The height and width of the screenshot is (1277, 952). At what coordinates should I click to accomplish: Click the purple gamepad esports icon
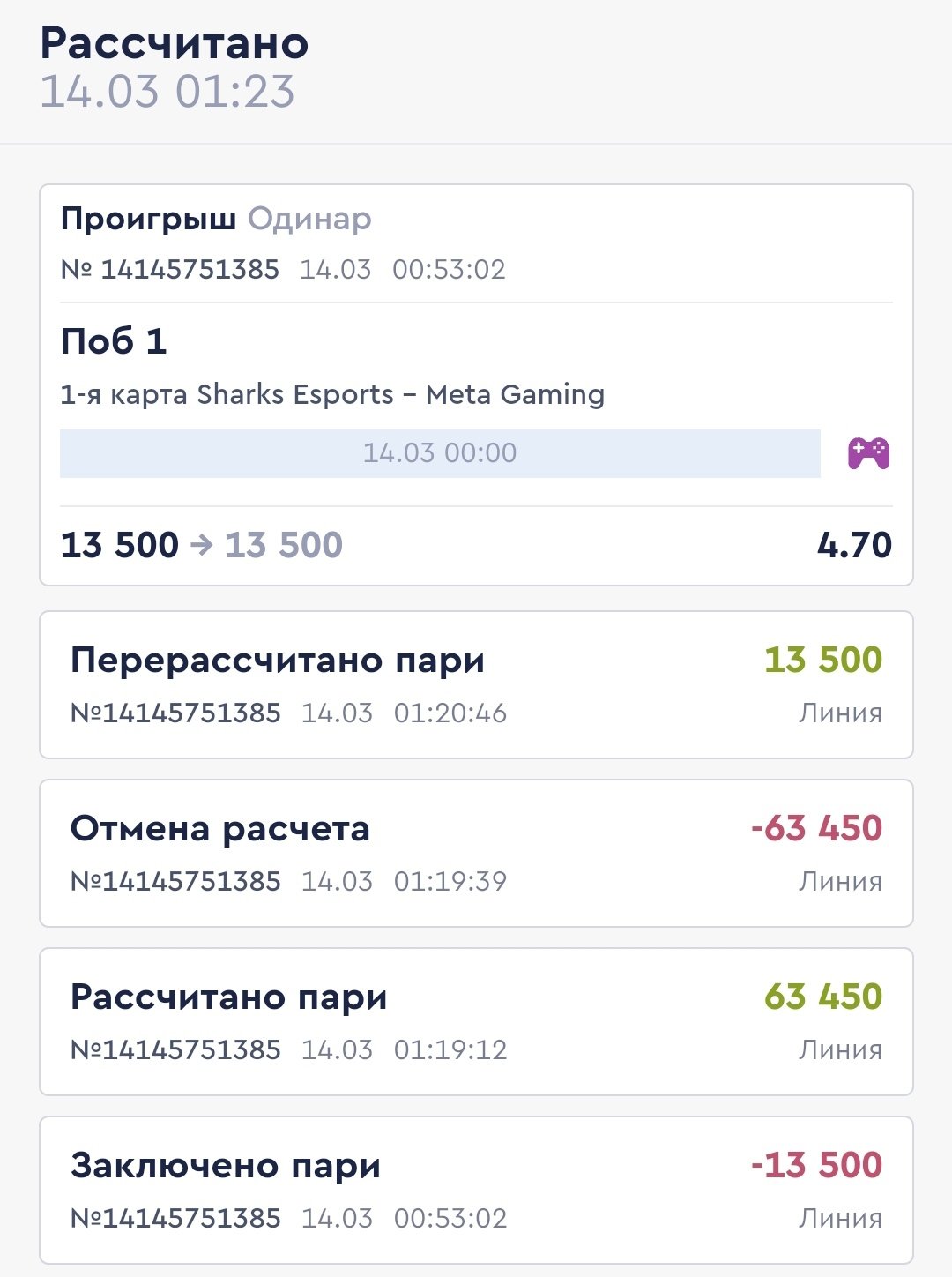868,453
